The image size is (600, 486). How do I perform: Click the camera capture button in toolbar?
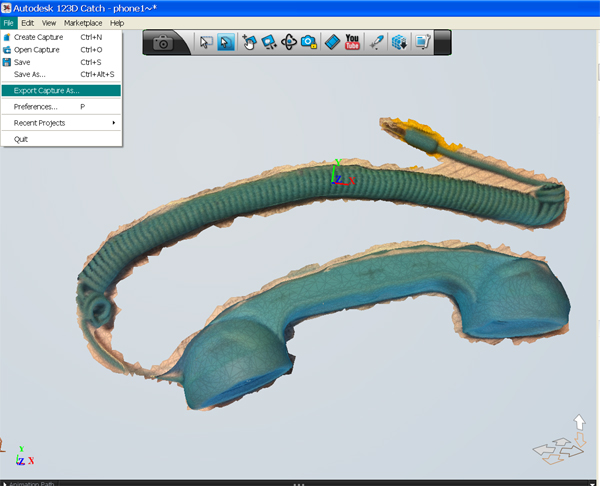tap(164, 42)
